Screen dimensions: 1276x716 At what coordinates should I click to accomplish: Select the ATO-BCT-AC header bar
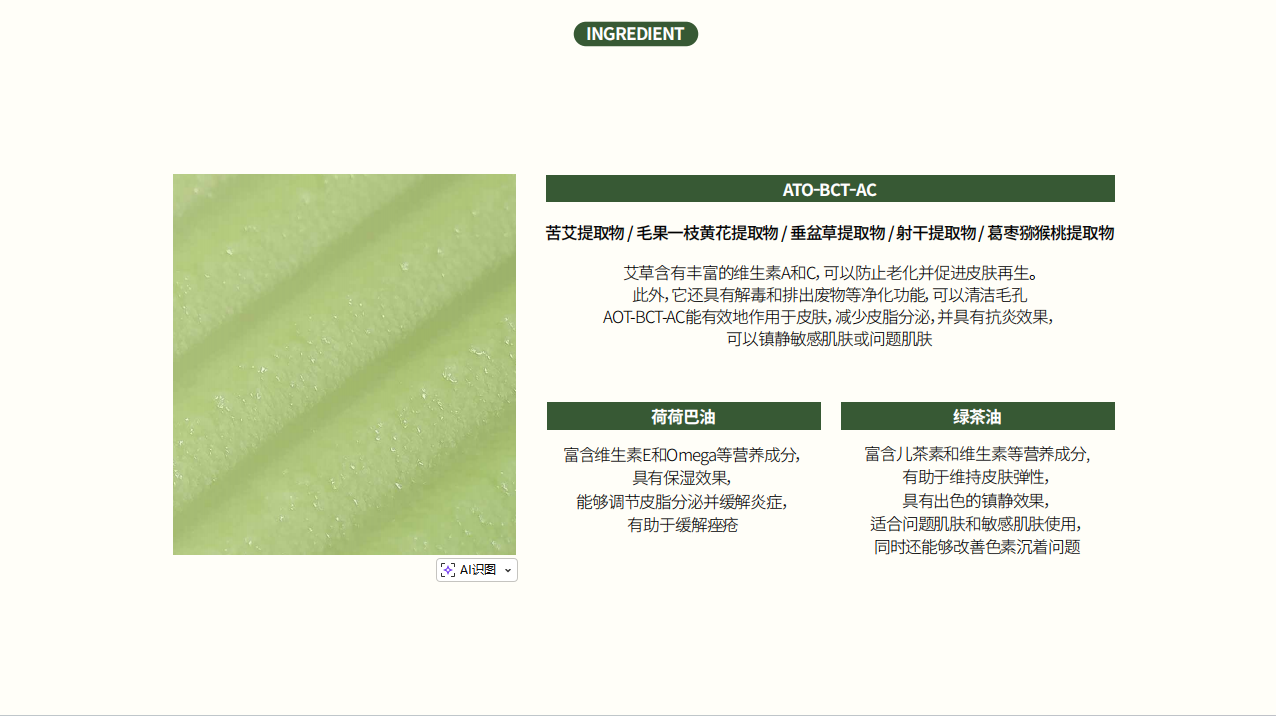click(x=830, y=189)
